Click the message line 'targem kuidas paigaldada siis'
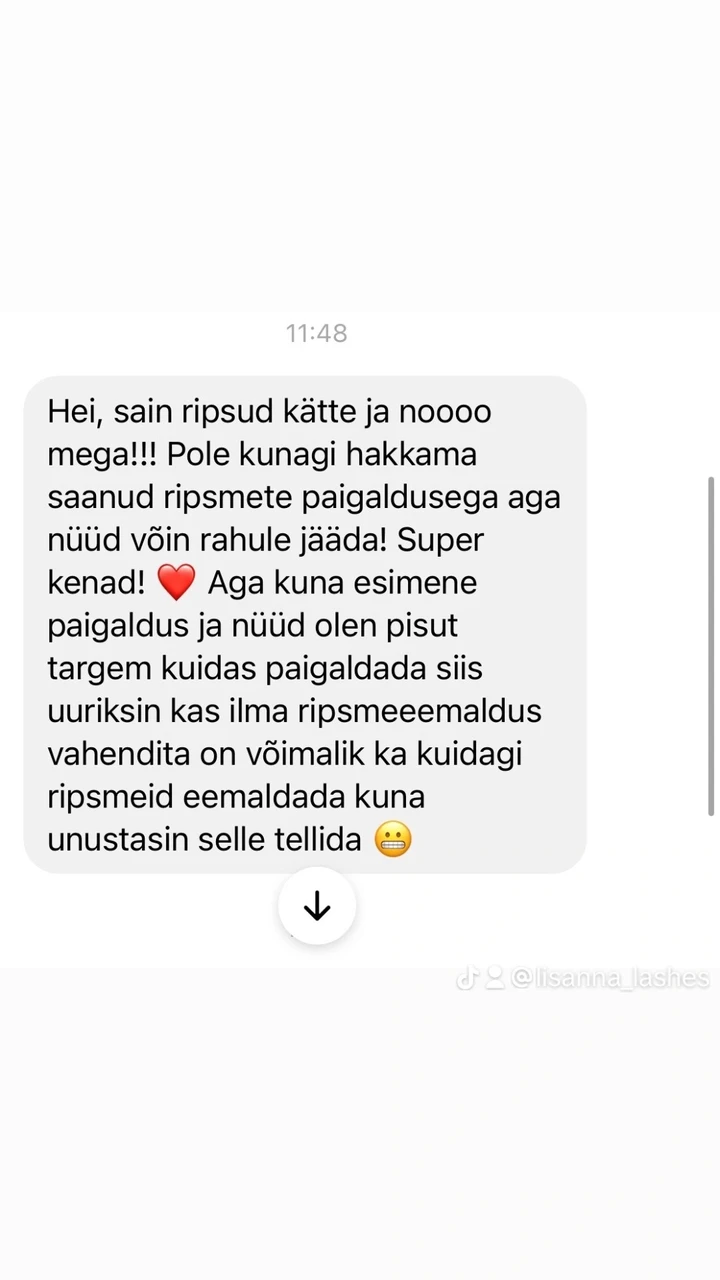 [x=265, y=669]
